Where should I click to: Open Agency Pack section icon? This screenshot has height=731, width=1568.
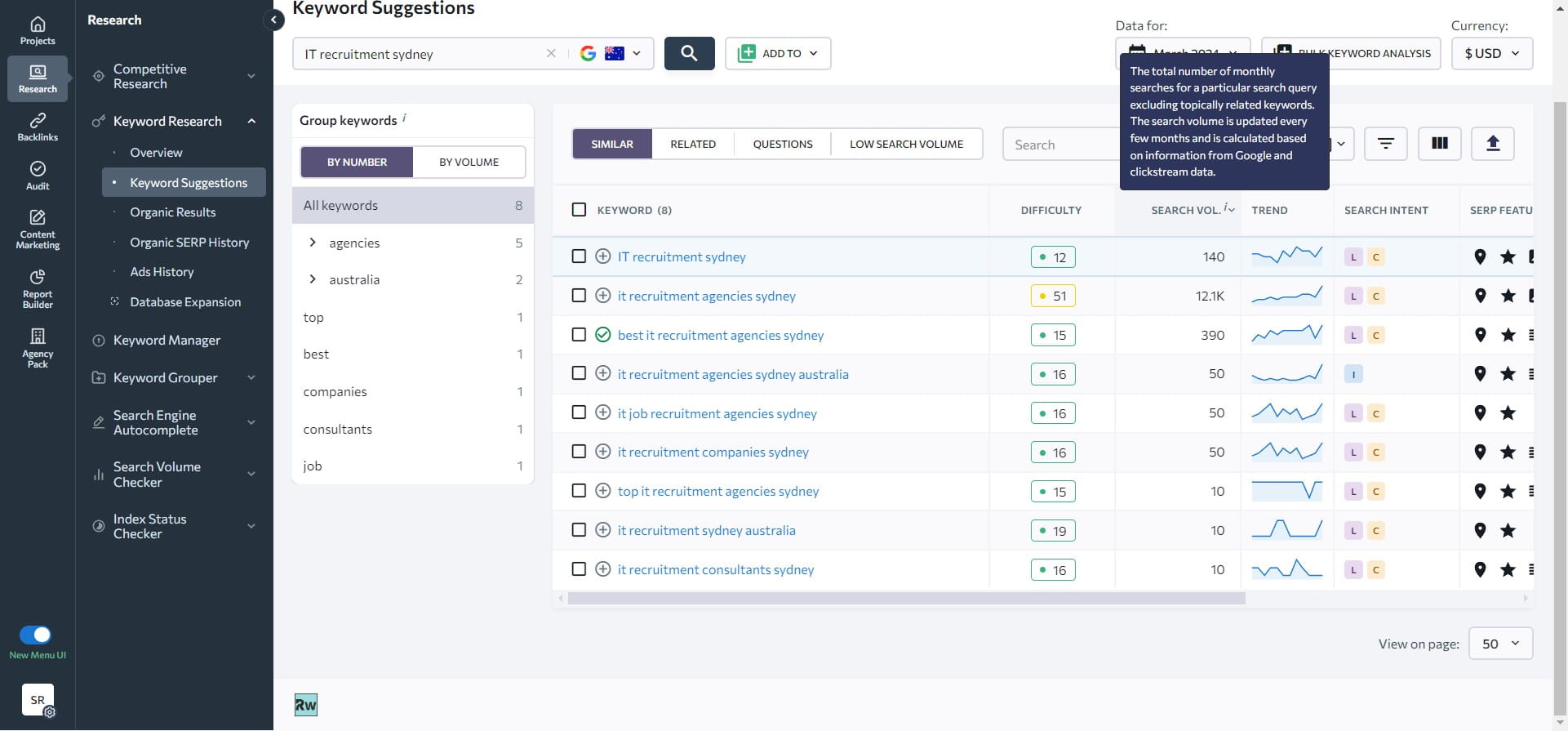[x=38, y=348]
